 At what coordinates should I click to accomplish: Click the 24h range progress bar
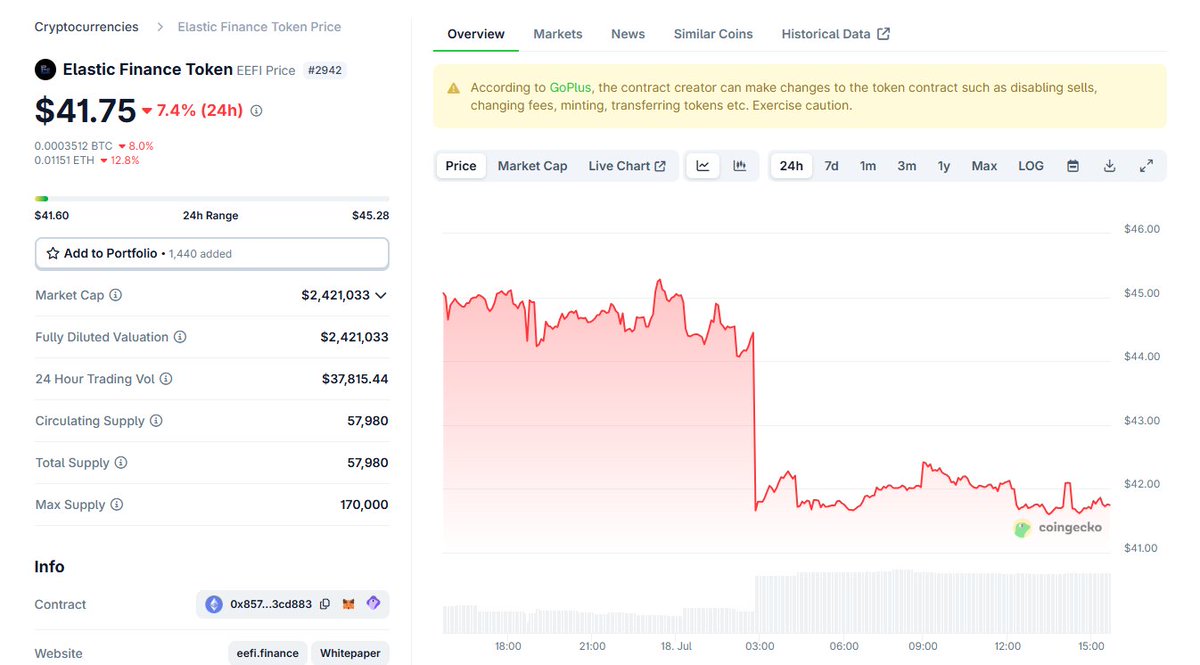click(212, 198)
